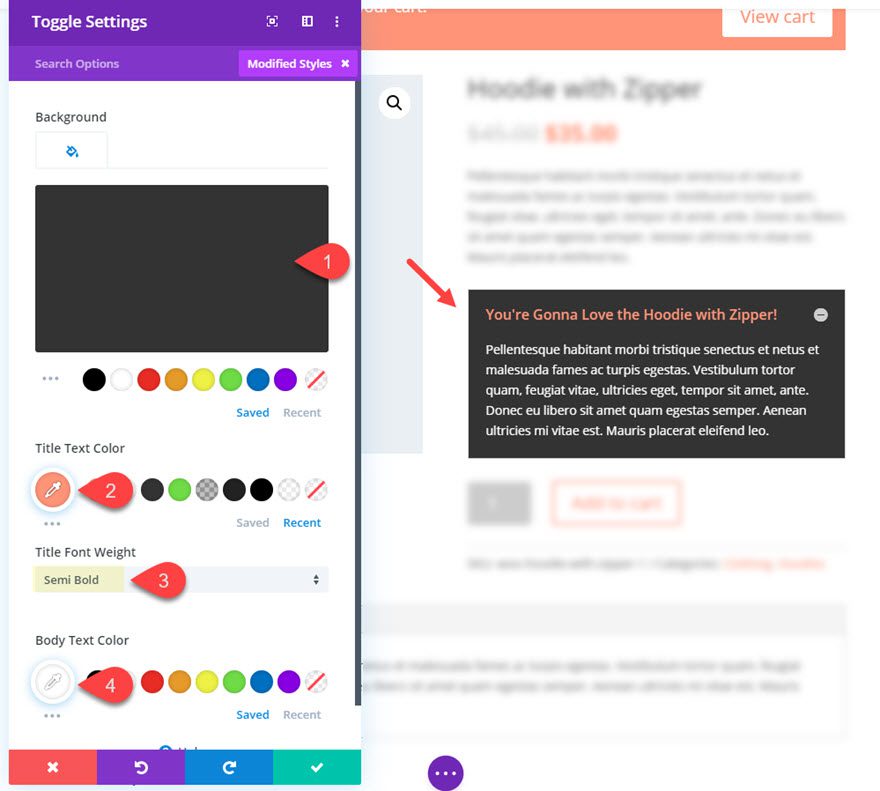Open the Title Font Weight dropdown
The height and width of the screenshot is (791, 880).
click(181, 579)
